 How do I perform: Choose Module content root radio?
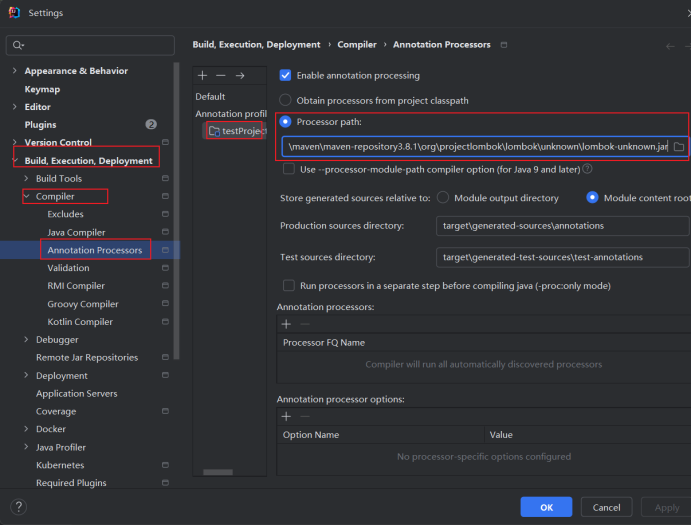592,197
